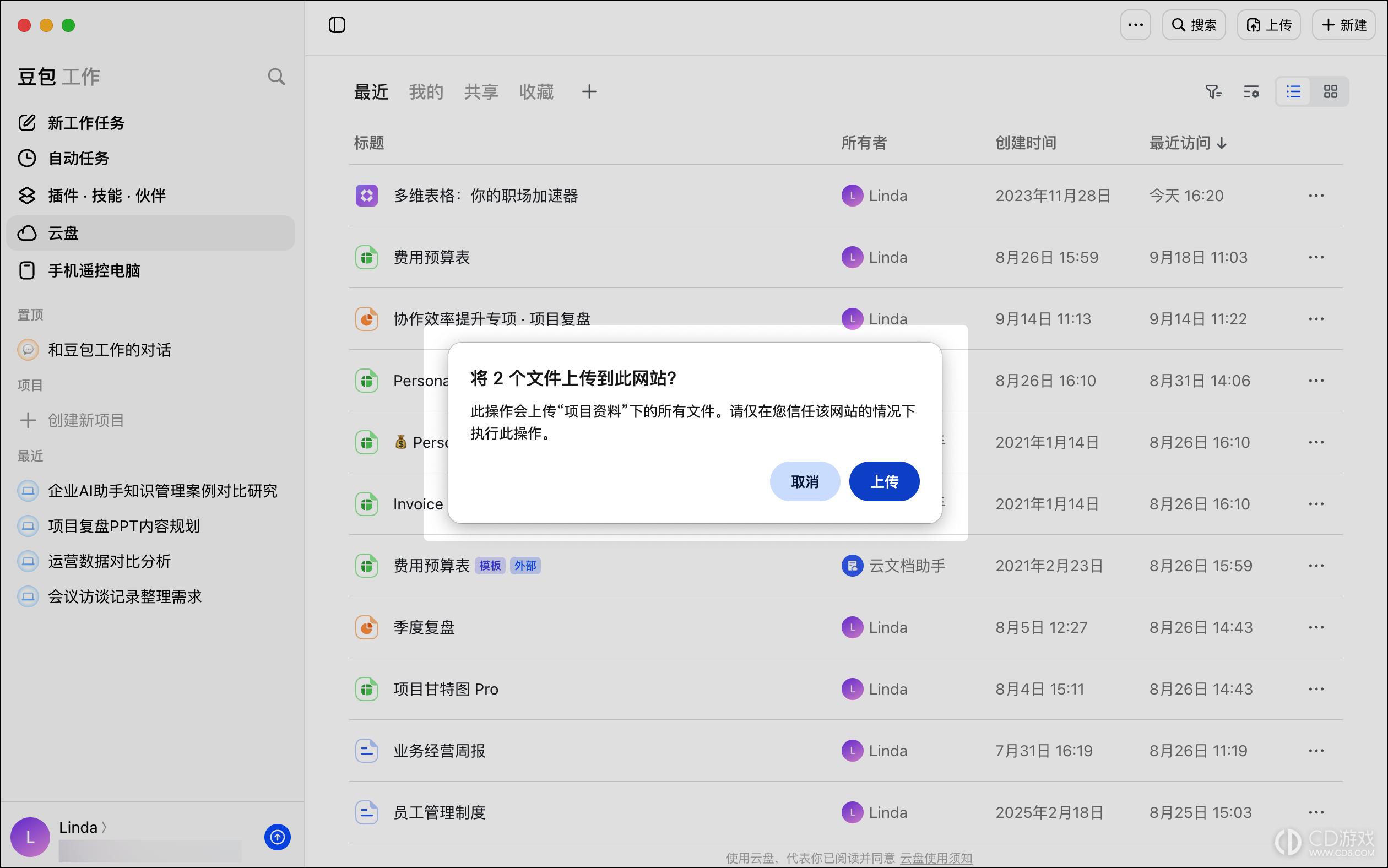Screen dimensions: 1388x868
Task: Click the top toolbar 上传 button
Action: coord(1268,25)
